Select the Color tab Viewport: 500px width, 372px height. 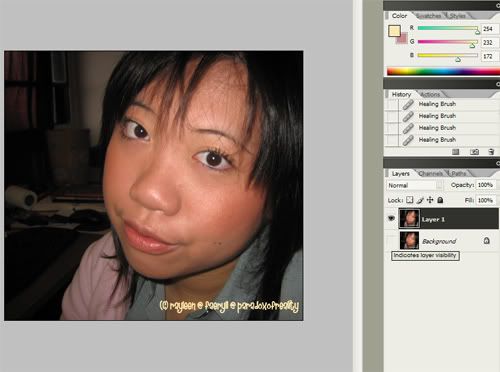point(399,16)
